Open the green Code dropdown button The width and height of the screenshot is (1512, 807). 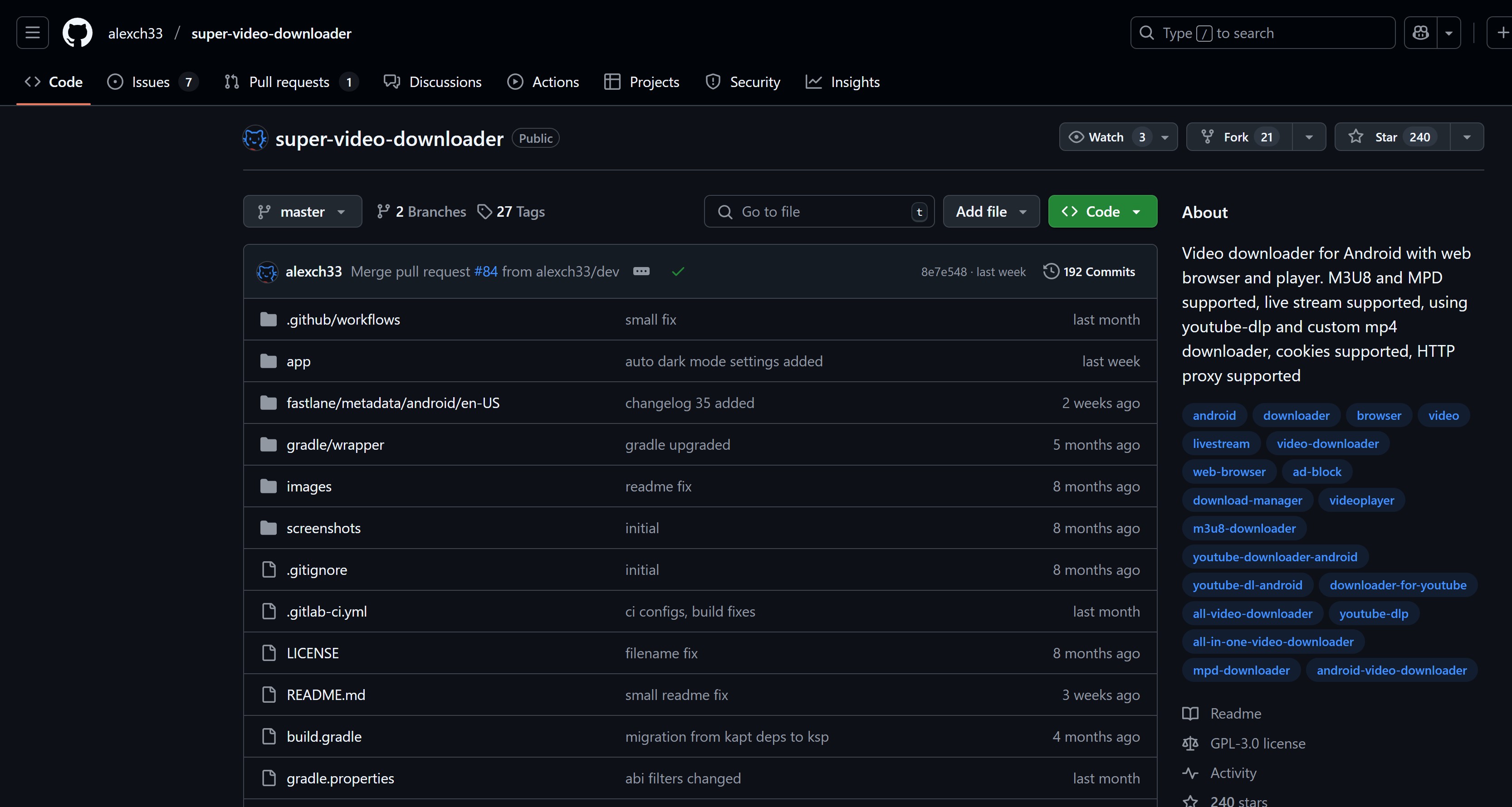pos(1102,212)
